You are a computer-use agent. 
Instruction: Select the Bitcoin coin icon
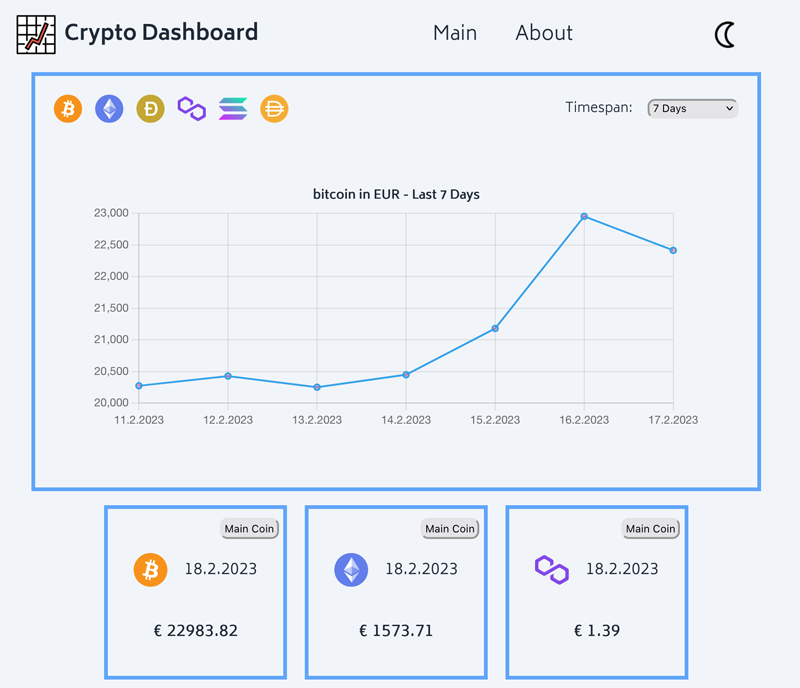tap(67, 109)
